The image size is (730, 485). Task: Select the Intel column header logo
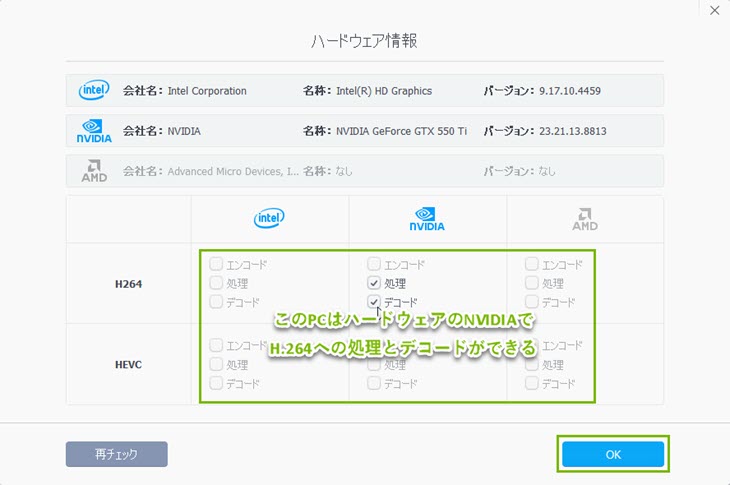(x=269, y=218)
